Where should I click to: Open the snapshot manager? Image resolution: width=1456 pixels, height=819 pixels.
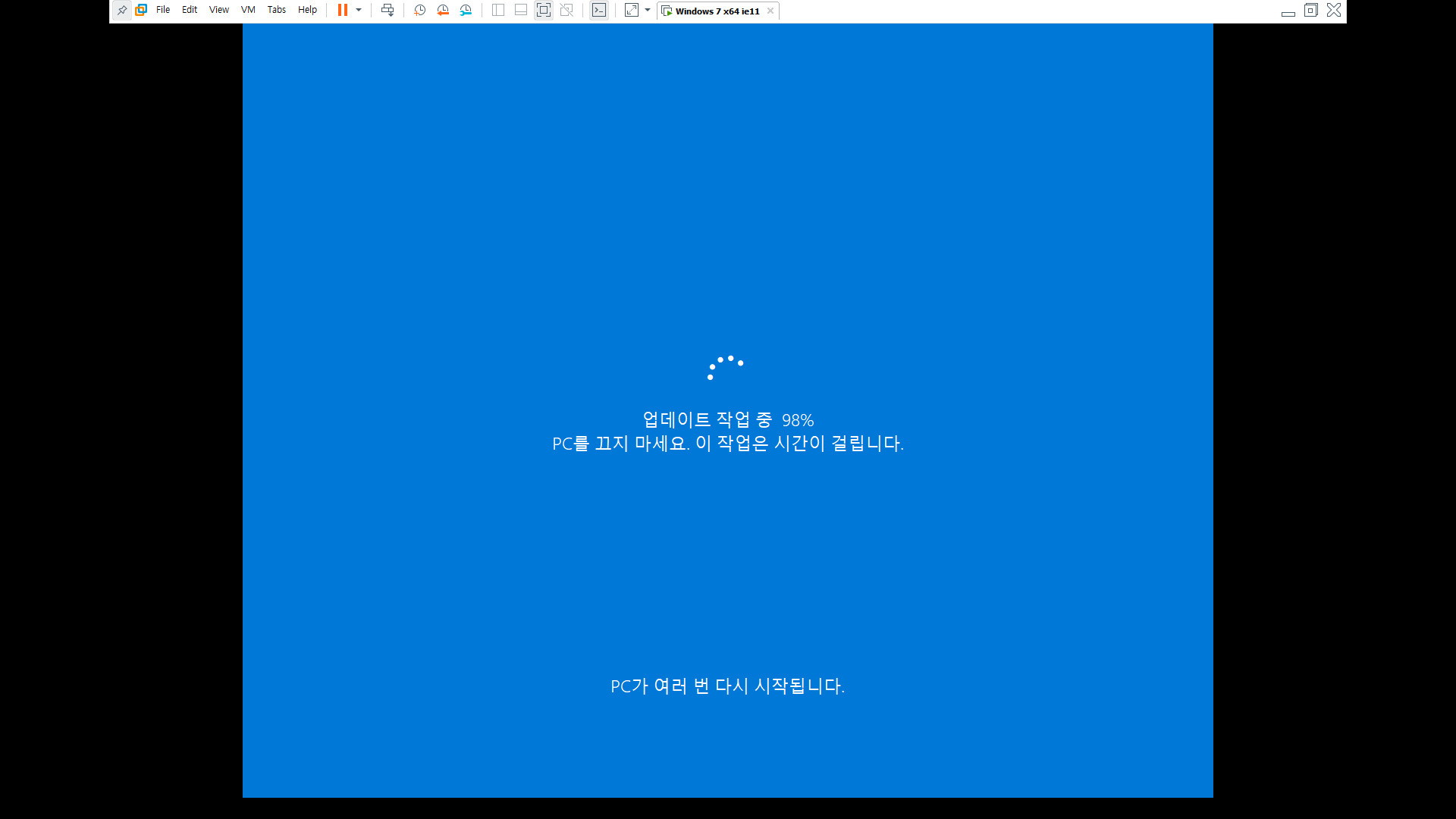click(466, 10)
